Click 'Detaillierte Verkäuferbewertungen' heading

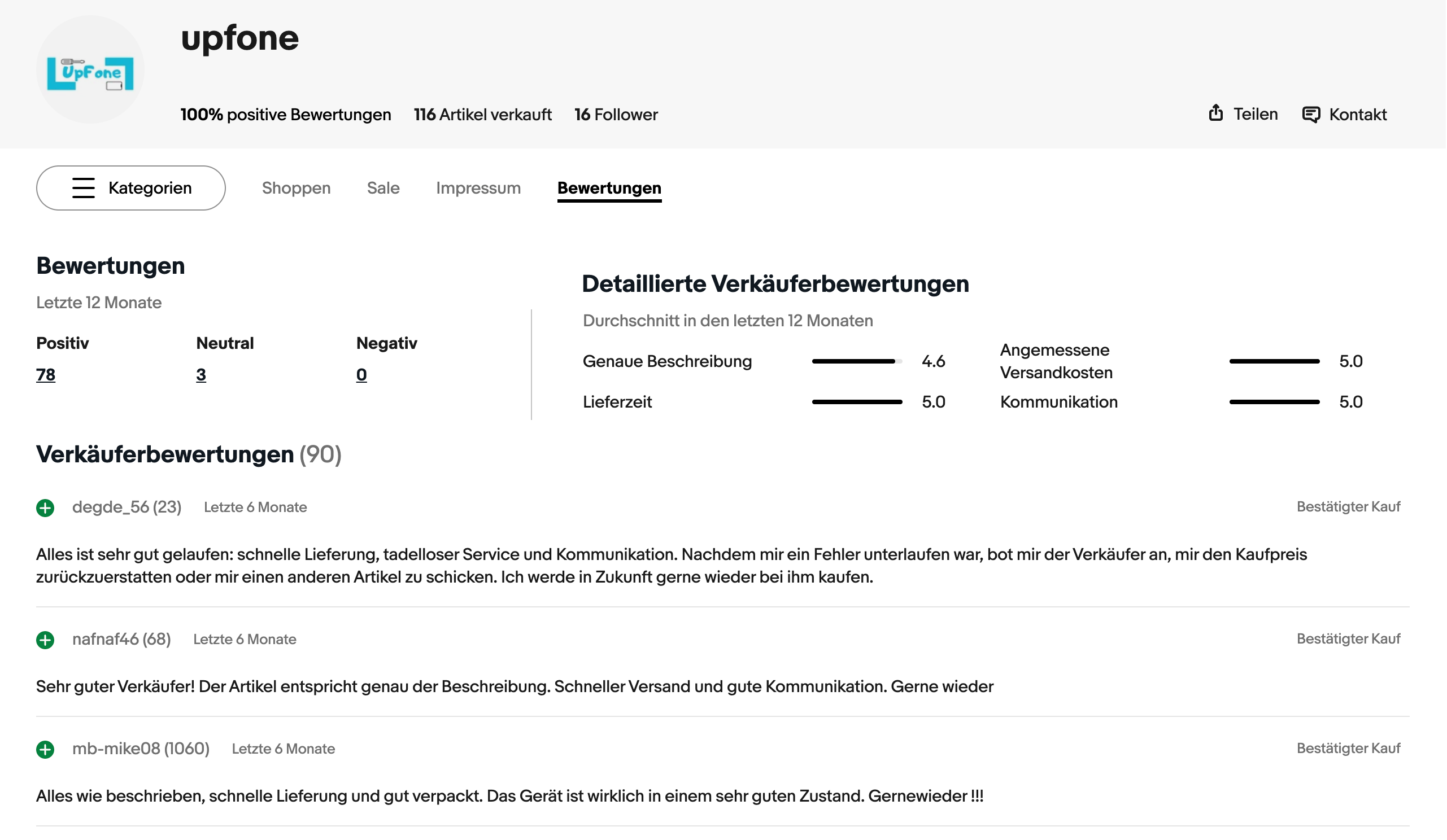777,284
